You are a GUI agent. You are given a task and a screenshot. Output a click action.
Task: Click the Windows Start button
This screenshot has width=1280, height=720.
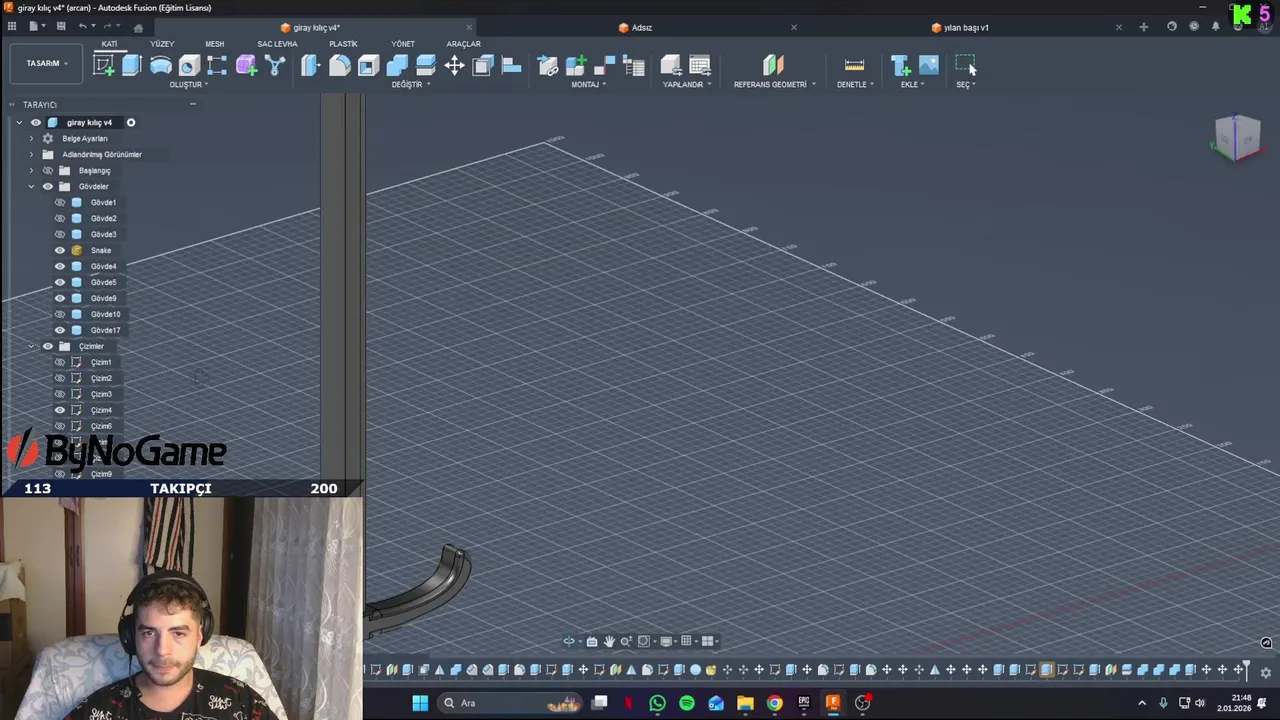[x=420, y=703]
